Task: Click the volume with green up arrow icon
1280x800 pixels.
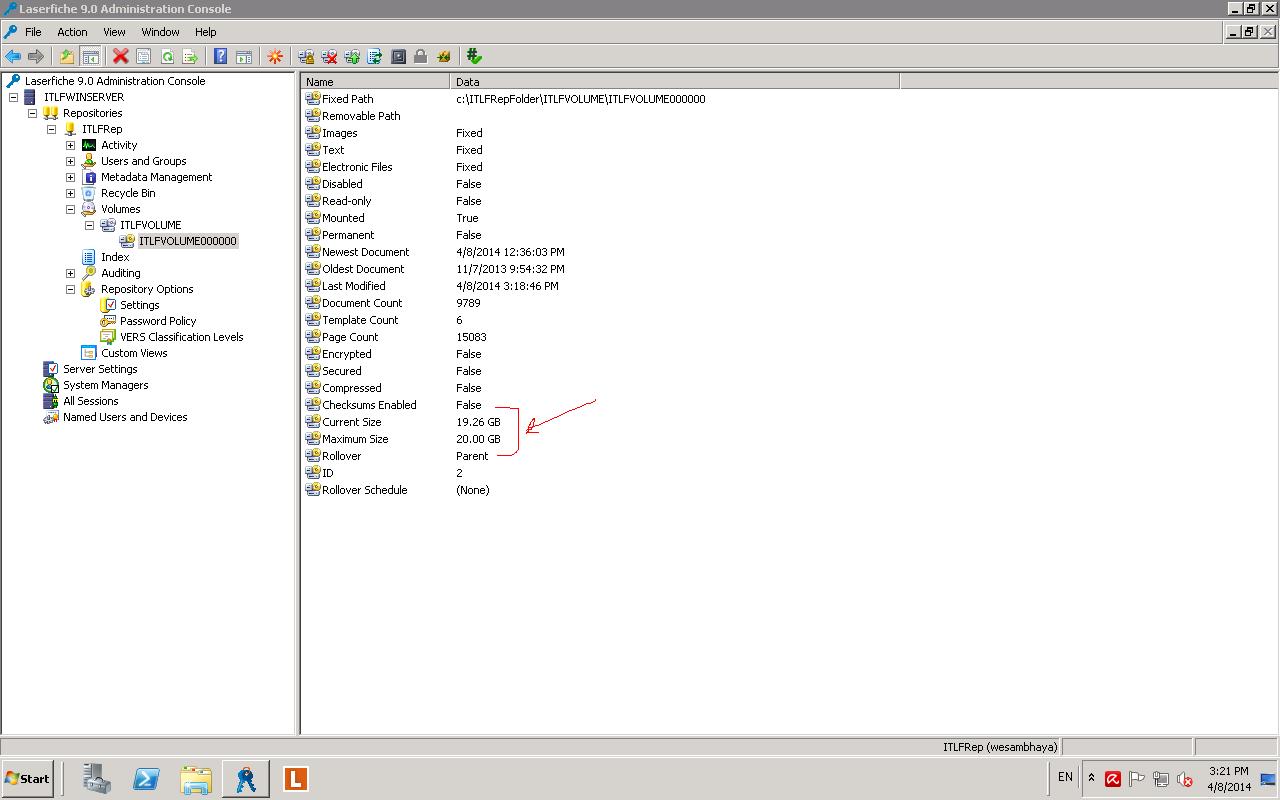Action: click(x=352, y=57)
